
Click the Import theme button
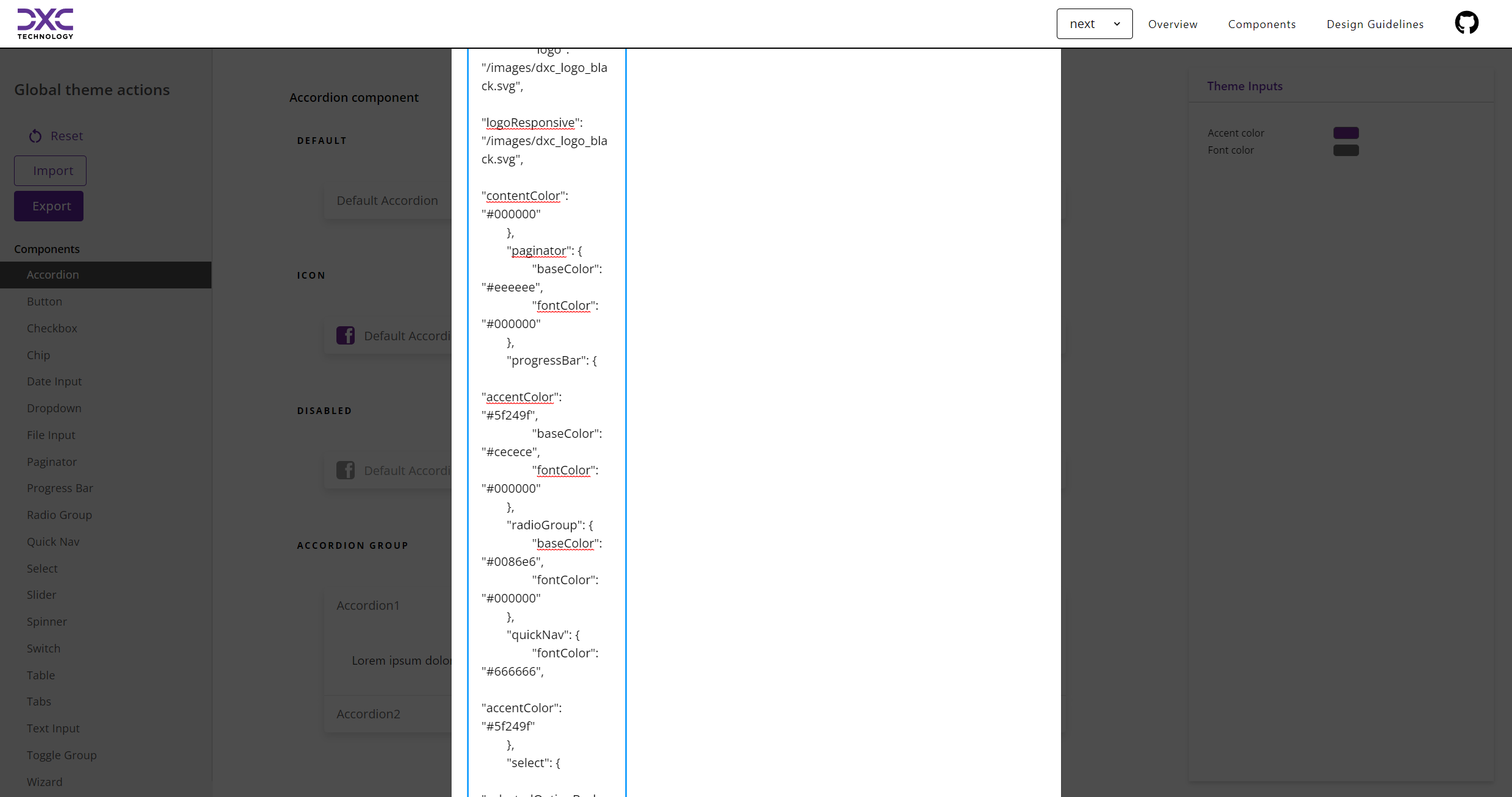point(49,171)
